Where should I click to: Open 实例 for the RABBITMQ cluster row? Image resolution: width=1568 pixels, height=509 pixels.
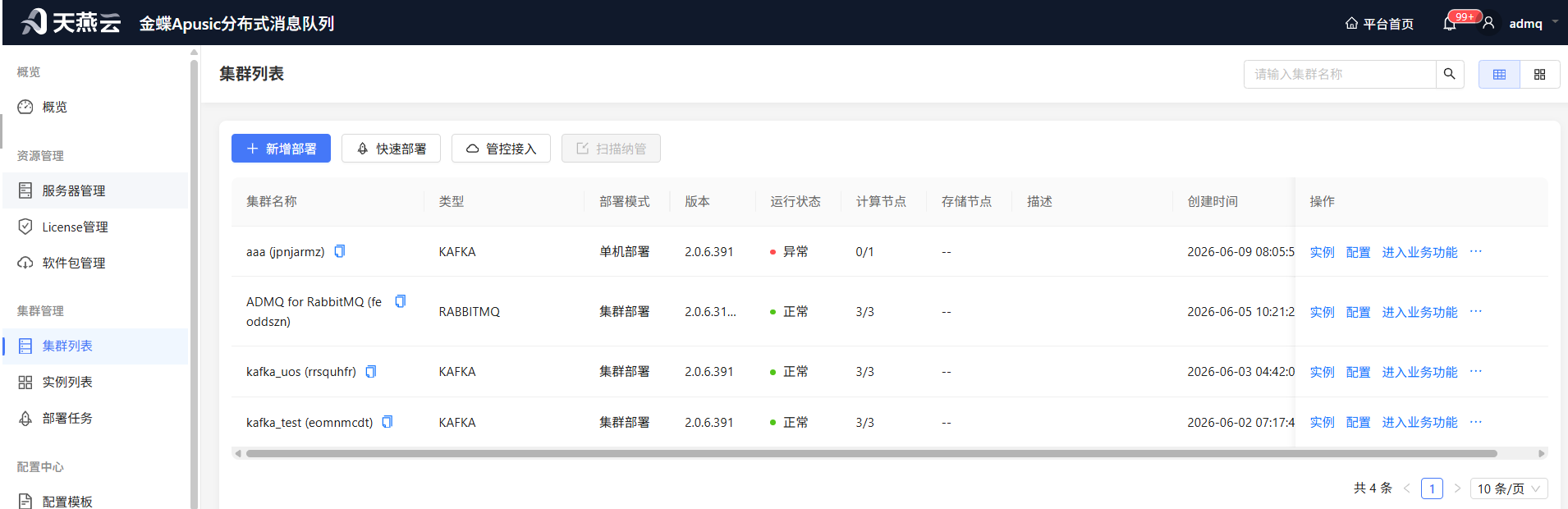tap(1322, 312)
